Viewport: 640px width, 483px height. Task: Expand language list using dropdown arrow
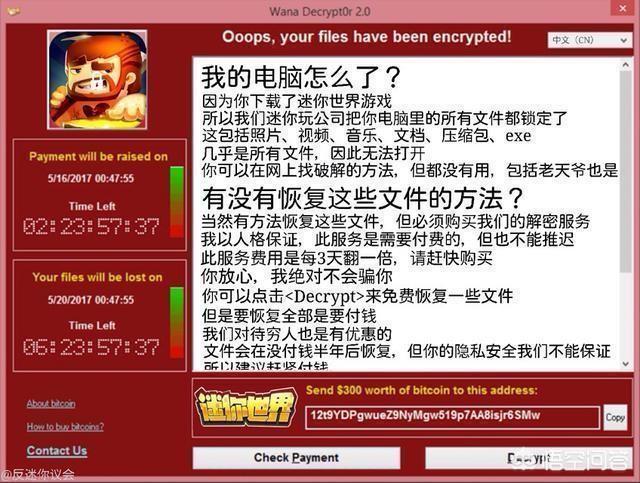[x=623, y=40]
